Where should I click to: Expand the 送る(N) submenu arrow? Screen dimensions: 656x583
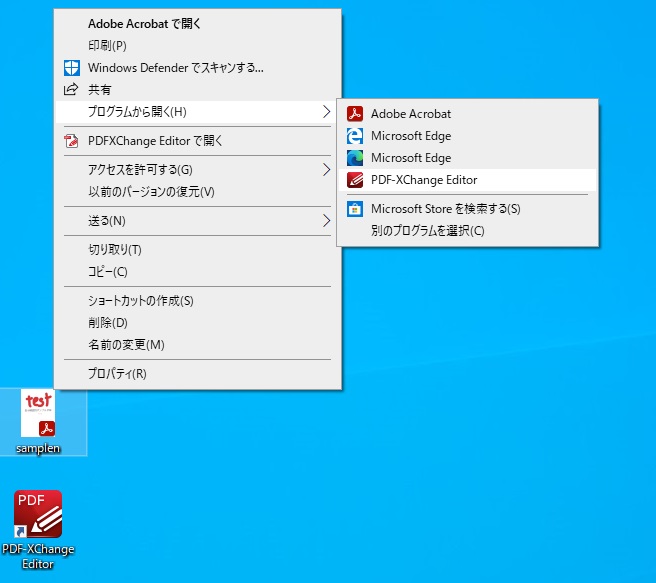[x=326, y=221]
